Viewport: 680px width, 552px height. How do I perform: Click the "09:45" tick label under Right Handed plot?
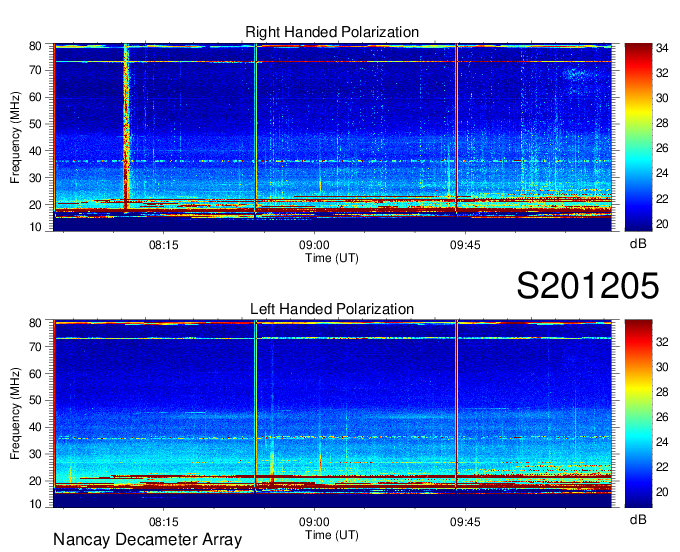pos(465,245)
